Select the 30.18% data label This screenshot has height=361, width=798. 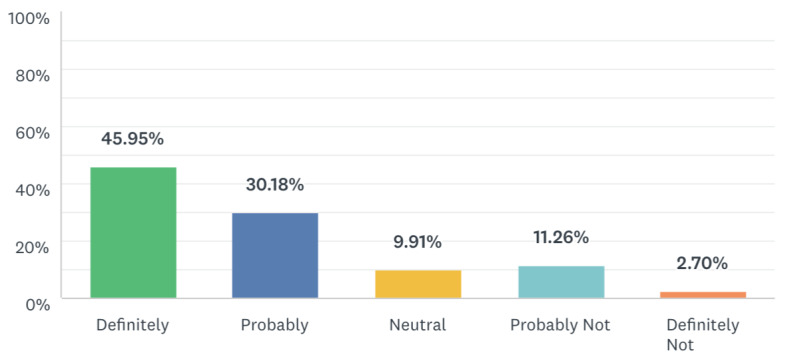click(275, 184)
